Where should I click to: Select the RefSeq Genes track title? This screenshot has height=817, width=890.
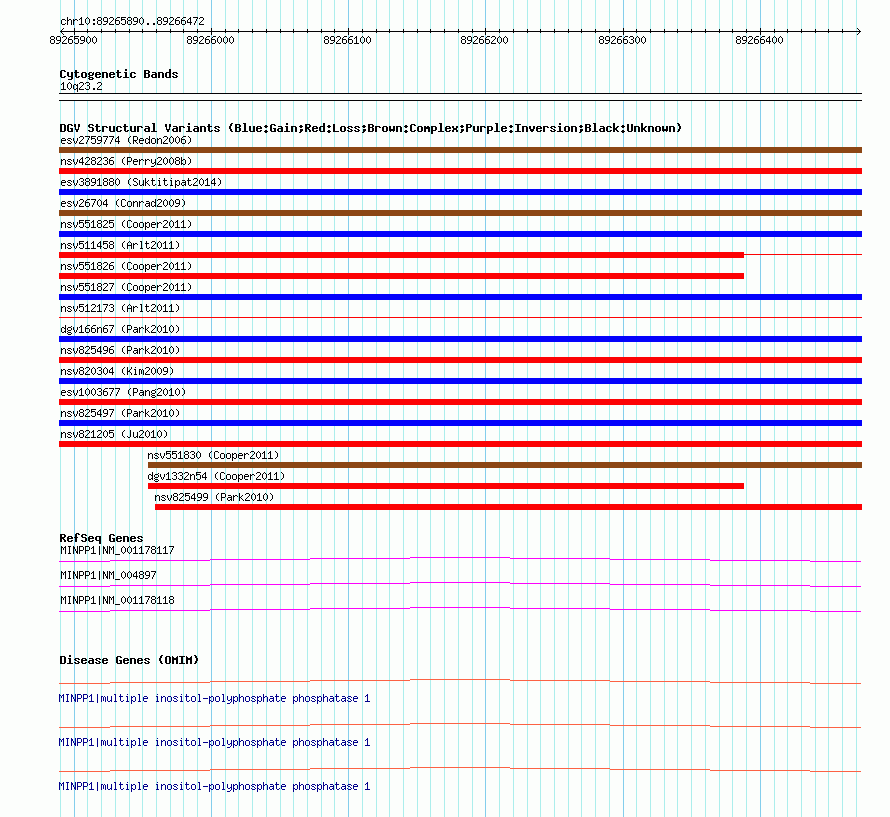102,538
